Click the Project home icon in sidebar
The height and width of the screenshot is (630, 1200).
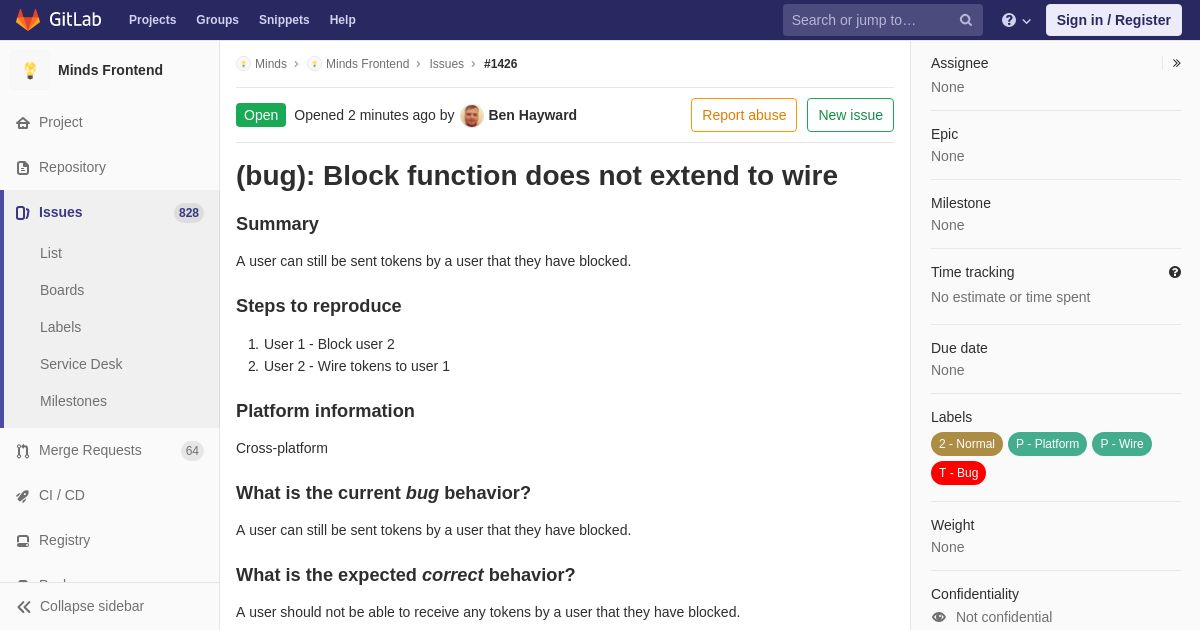pos(23,123)
